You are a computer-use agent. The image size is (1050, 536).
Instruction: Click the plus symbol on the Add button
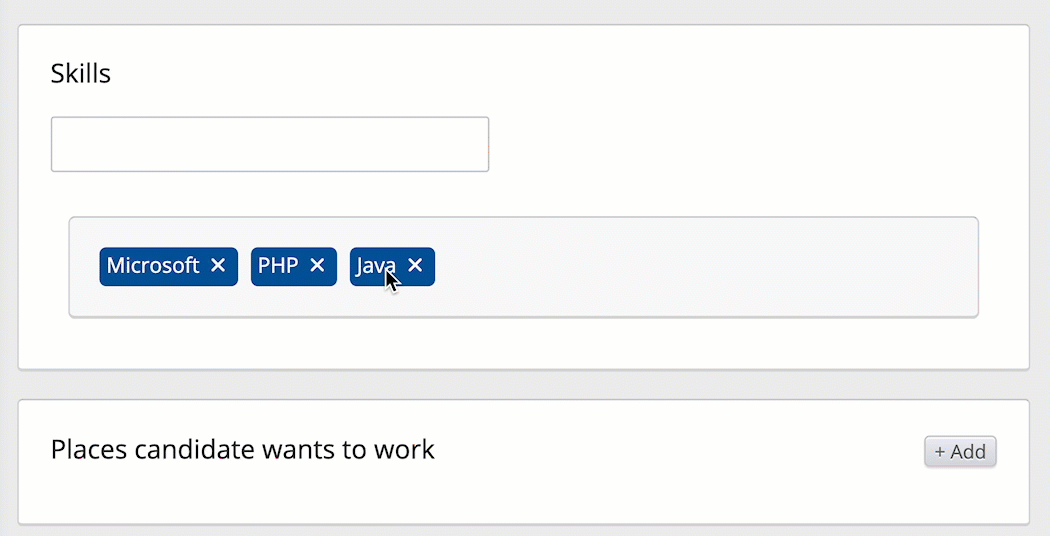tap(940, 452)
